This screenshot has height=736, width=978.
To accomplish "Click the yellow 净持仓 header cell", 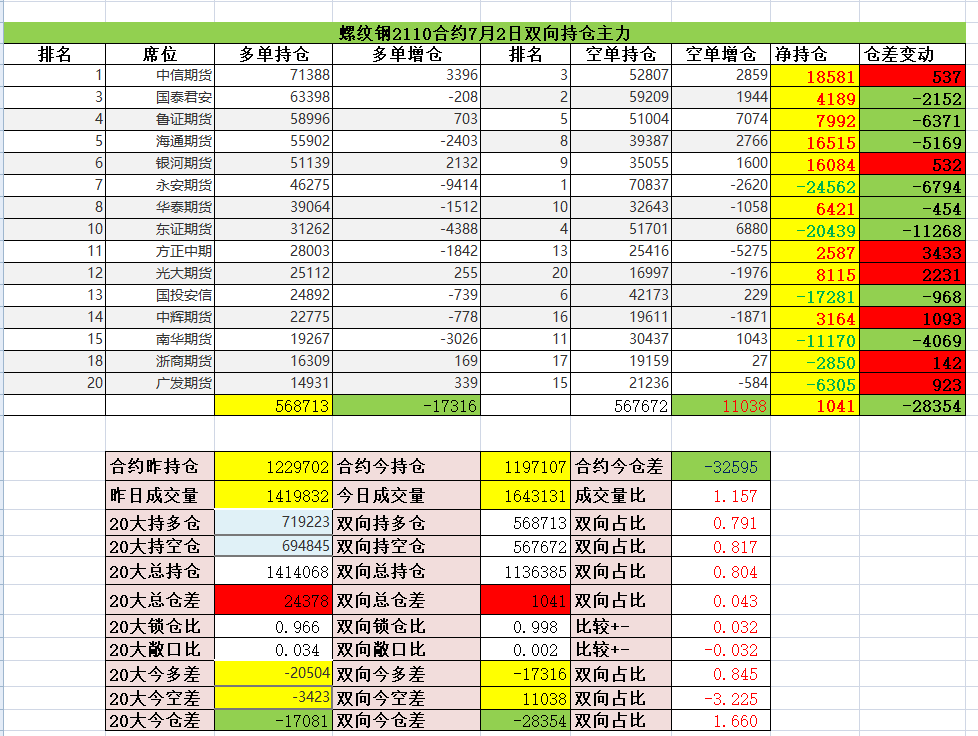I will 815,54.
